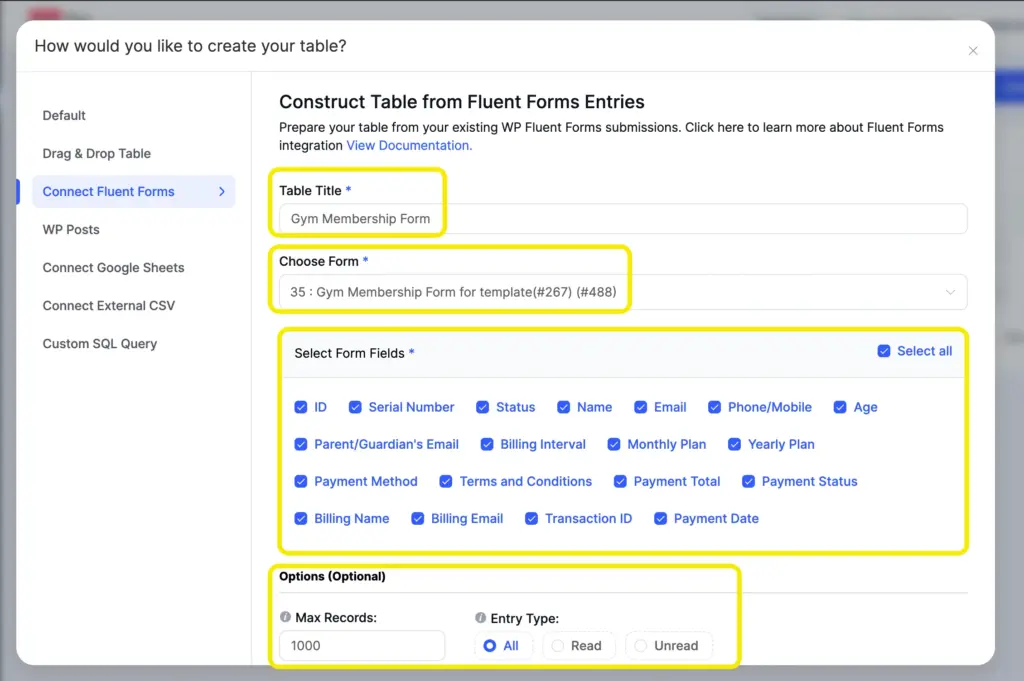The height and width of the screenshot is (681, 1024).
Task: Uncheck the Select all checkbox
Action: point(884,351)
